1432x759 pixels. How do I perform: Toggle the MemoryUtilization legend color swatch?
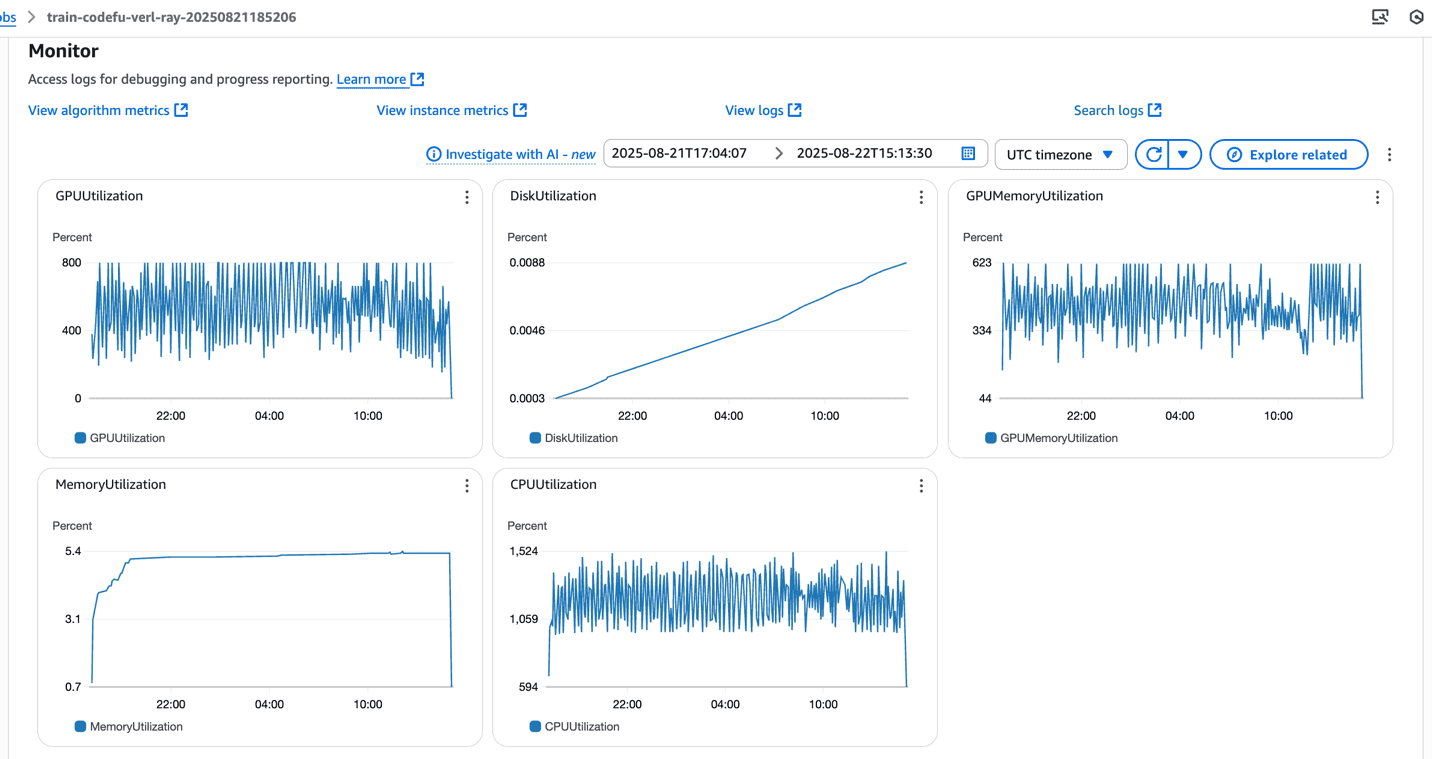(x=80, y=727)
